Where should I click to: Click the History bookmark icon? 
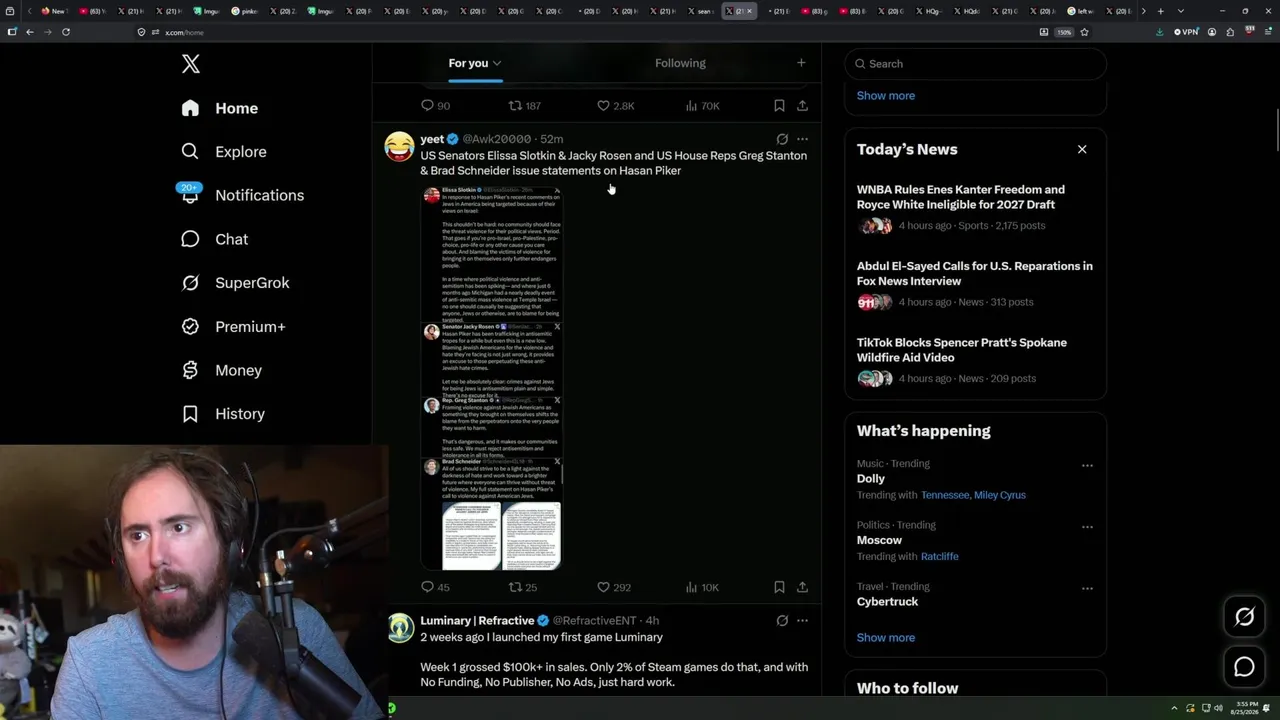point(190,414)
